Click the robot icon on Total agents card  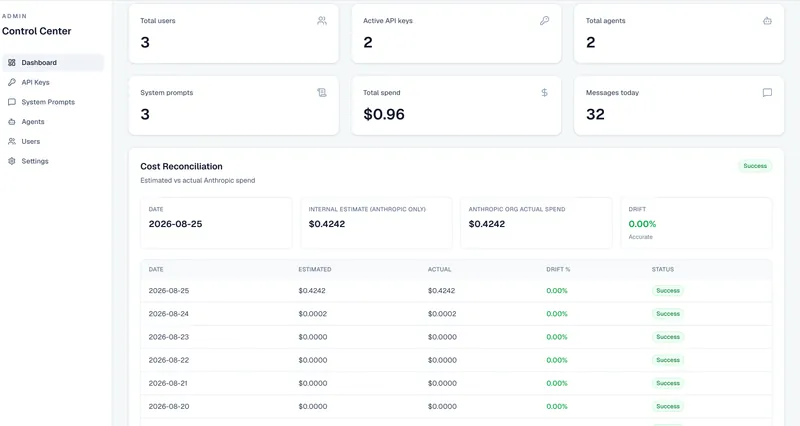[x=767, y=21]
